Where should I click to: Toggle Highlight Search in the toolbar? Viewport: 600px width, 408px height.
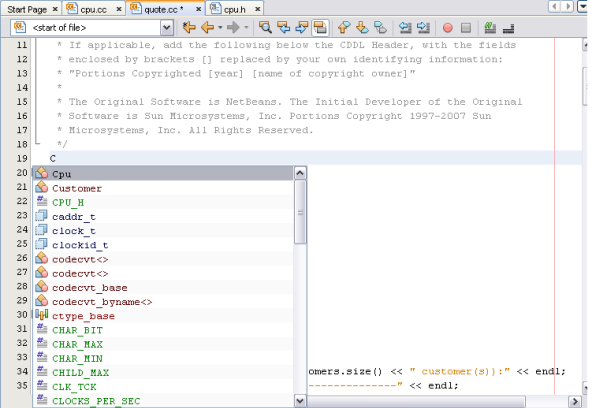[318, 28]
